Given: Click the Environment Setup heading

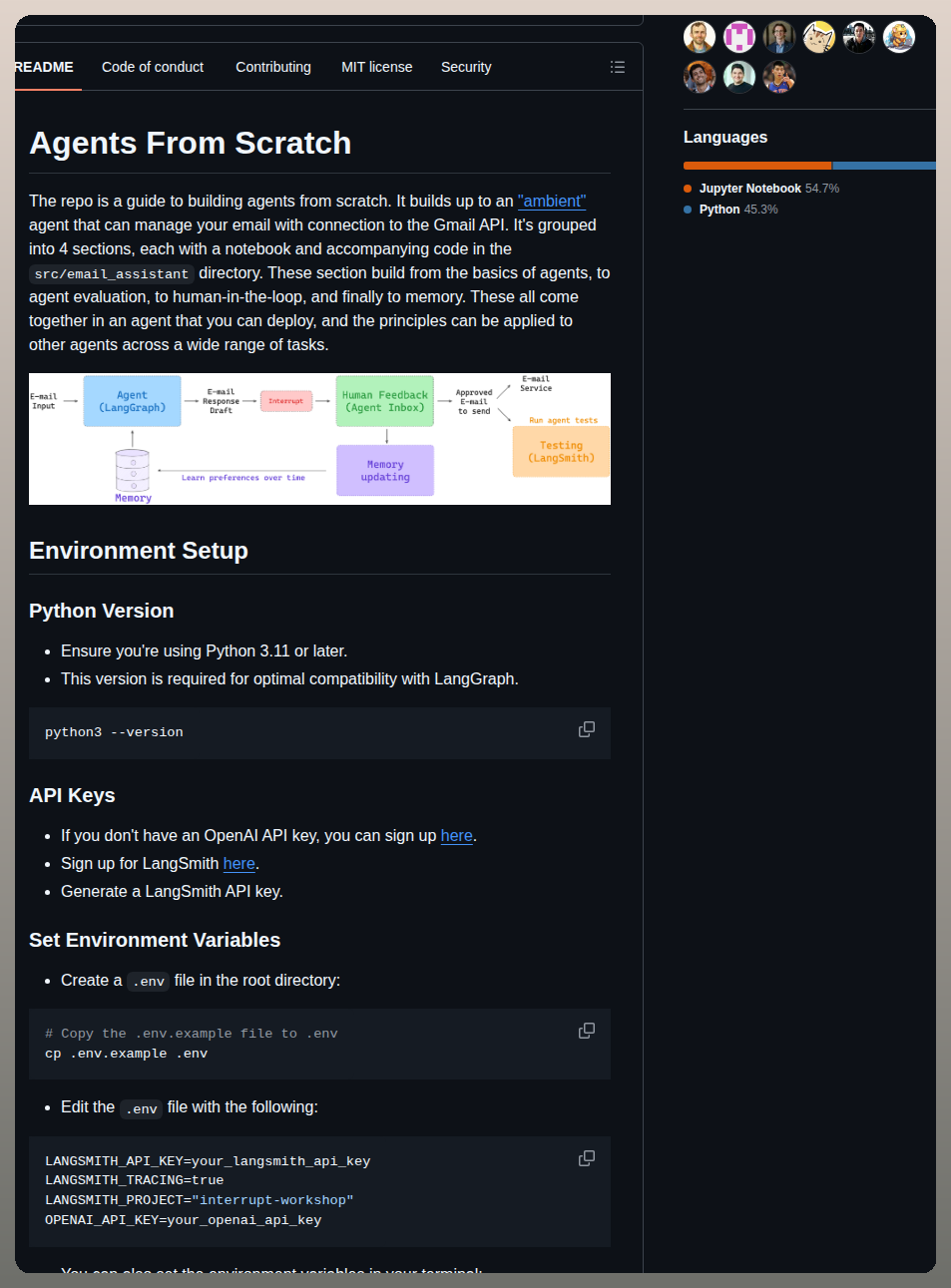Looking at the screenshot, I should point(139,551).
